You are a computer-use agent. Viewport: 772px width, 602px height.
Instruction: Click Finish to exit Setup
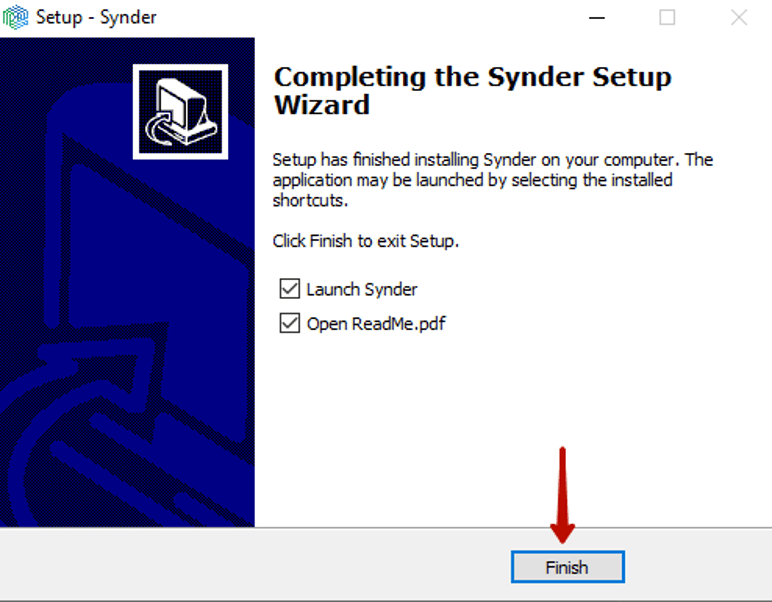(x=568, y=567)
